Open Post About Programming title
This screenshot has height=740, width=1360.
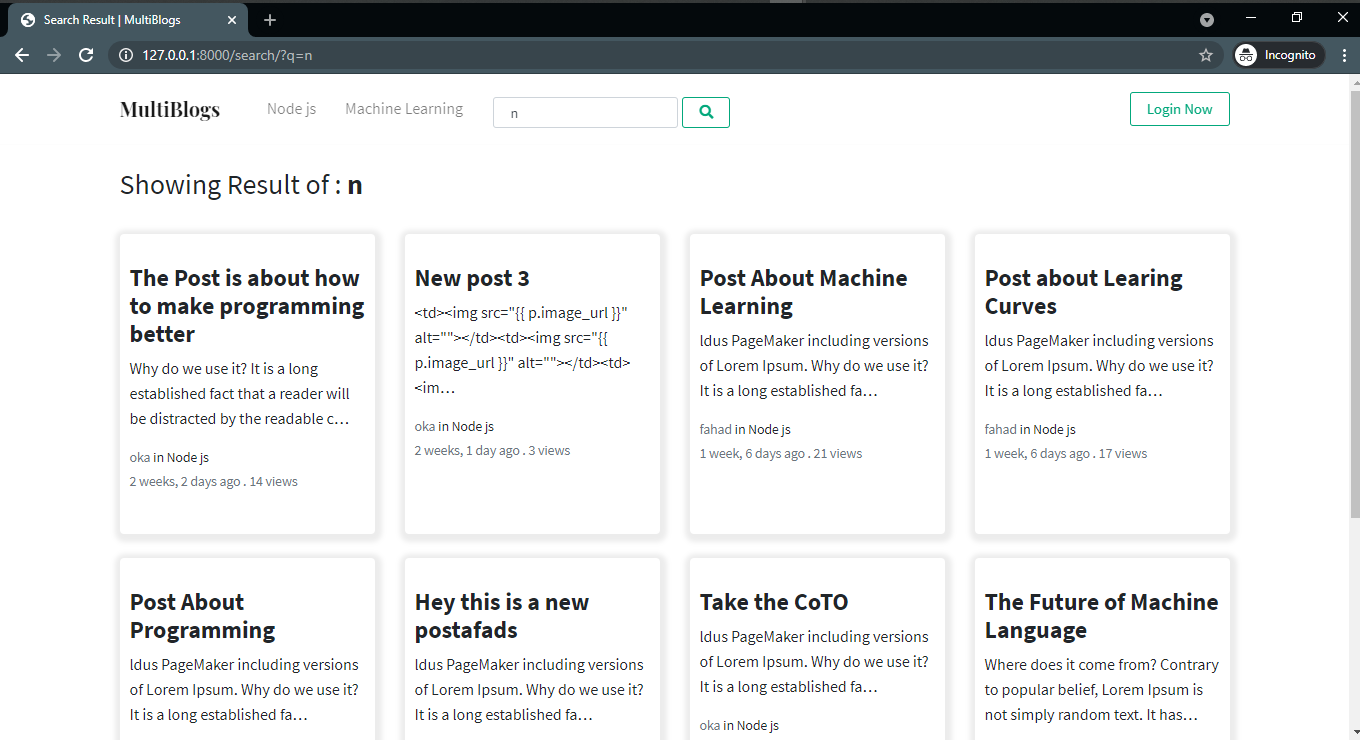tap(202, 616)
